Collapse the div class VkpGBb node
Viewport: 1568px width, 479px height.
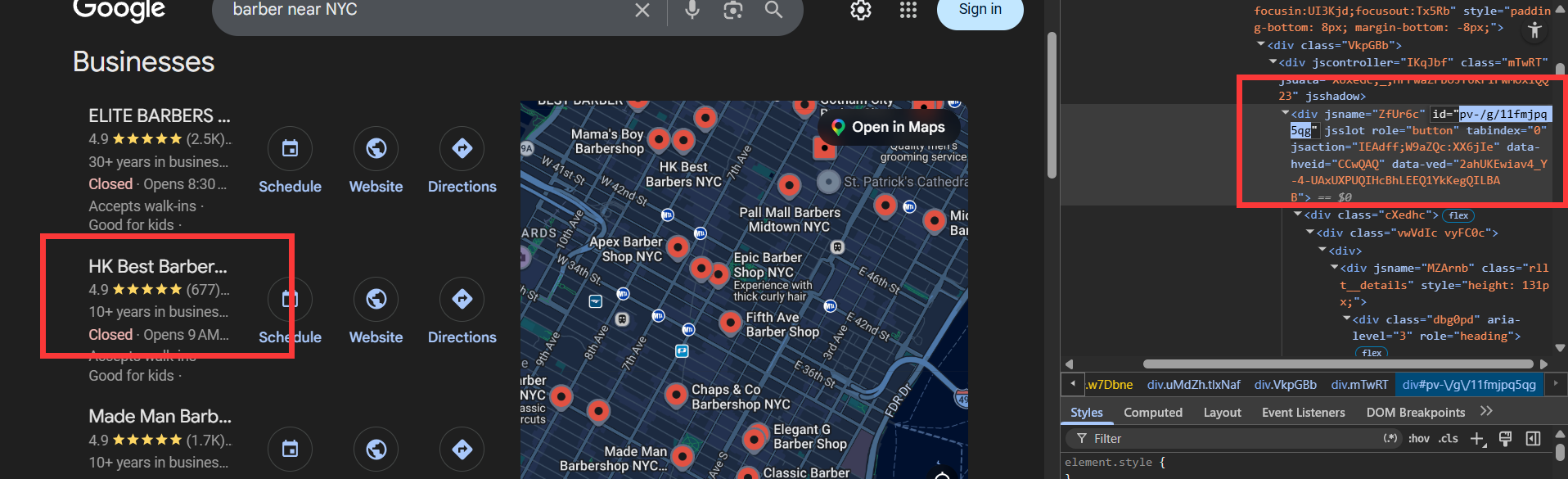1261,45
